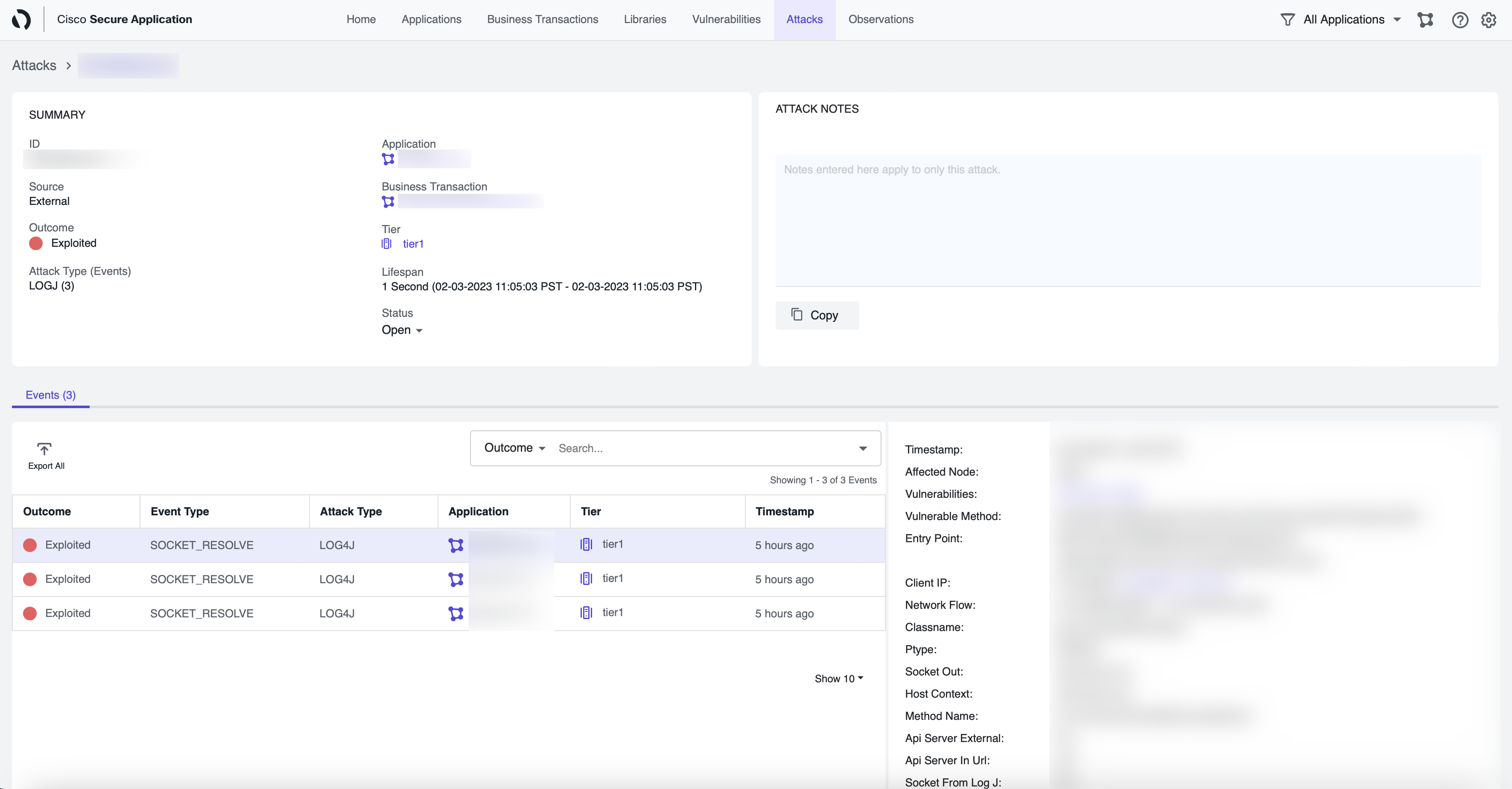1512x789 pixels.
Task: Click application icon in third event row
Action: pyautogui.click(x=455, y=614)
